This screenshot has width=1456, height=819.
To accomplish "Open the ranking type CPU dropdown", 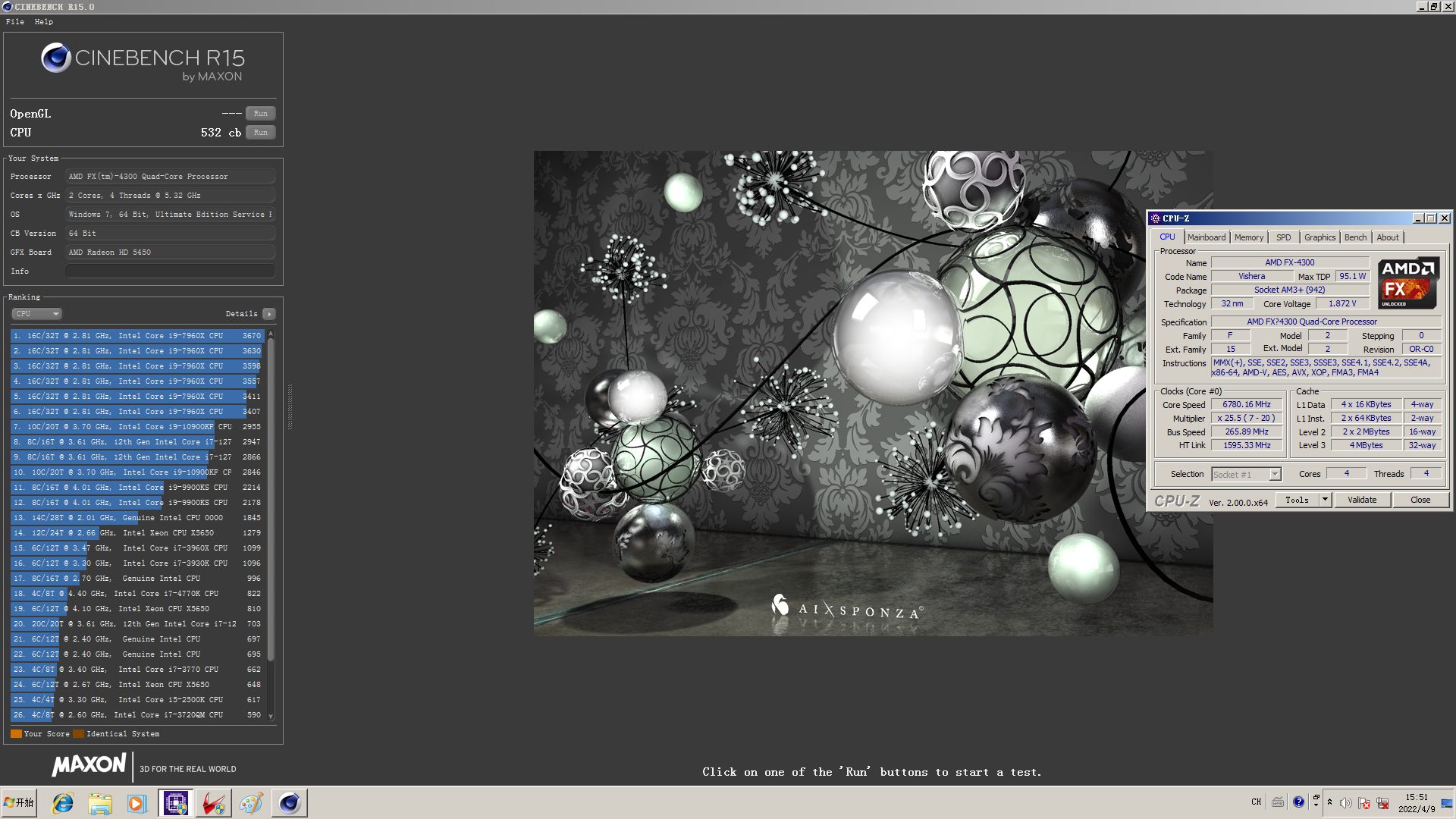I will (36, 314).
